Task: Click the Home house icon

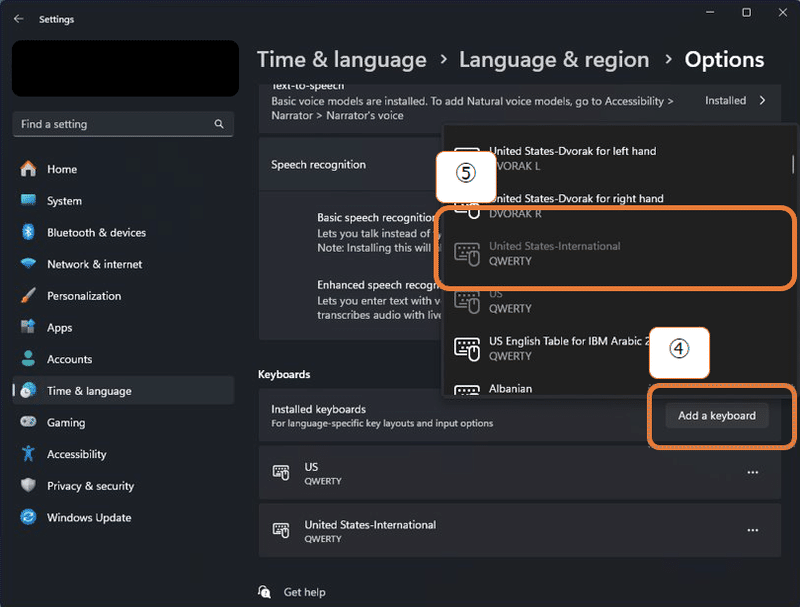Action: pos(29,169)
